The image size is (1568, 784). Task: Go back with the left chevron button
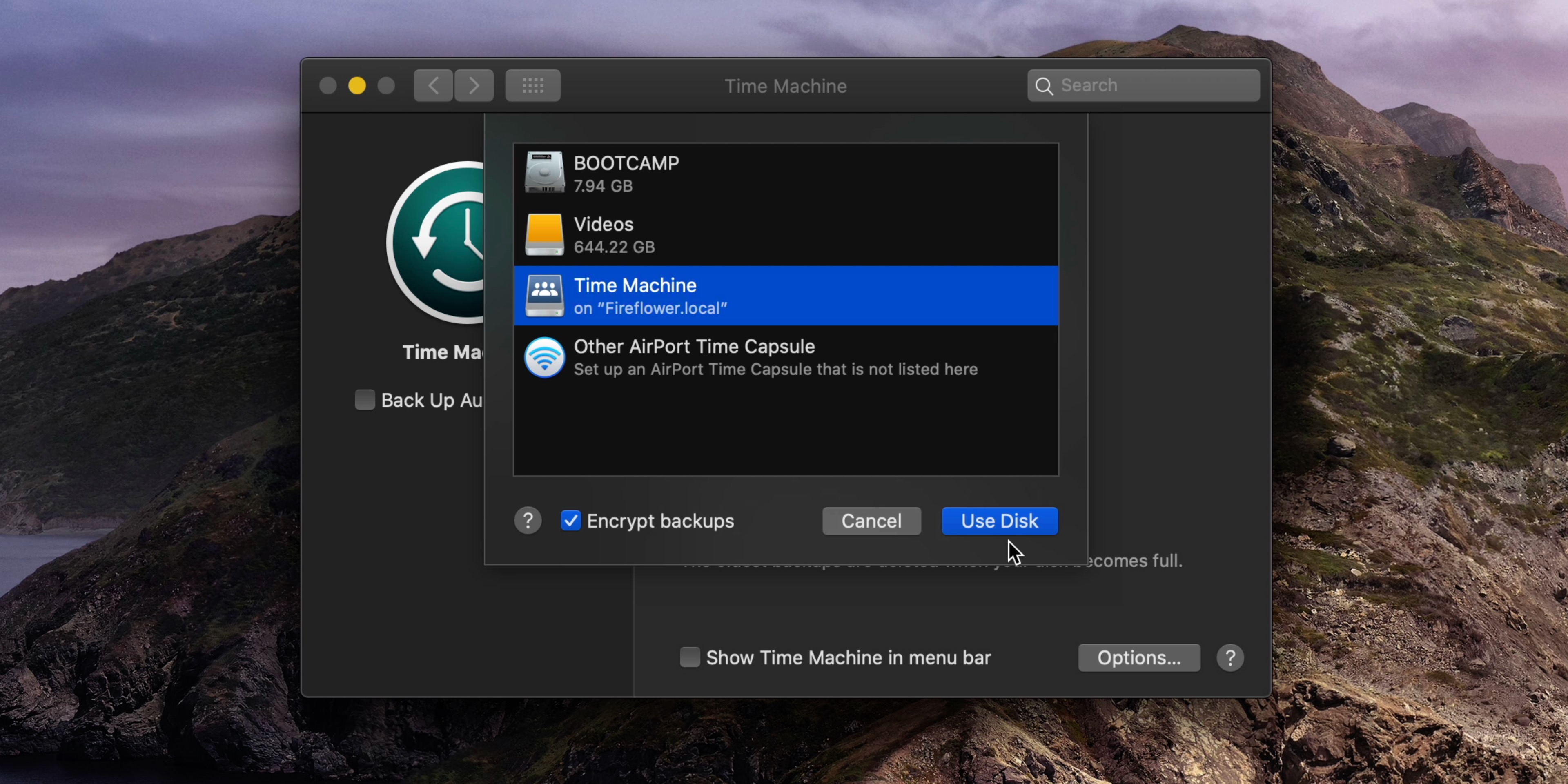(x=433, y=86)
